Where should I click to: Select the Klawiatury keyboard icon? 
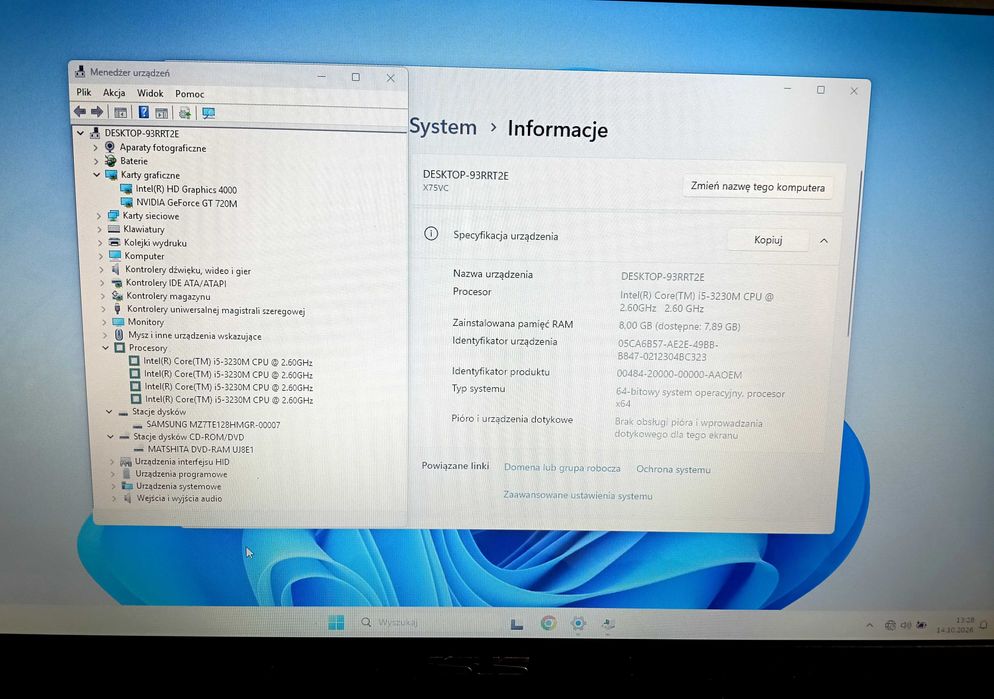pyautogui.click(x=114, y=229)
